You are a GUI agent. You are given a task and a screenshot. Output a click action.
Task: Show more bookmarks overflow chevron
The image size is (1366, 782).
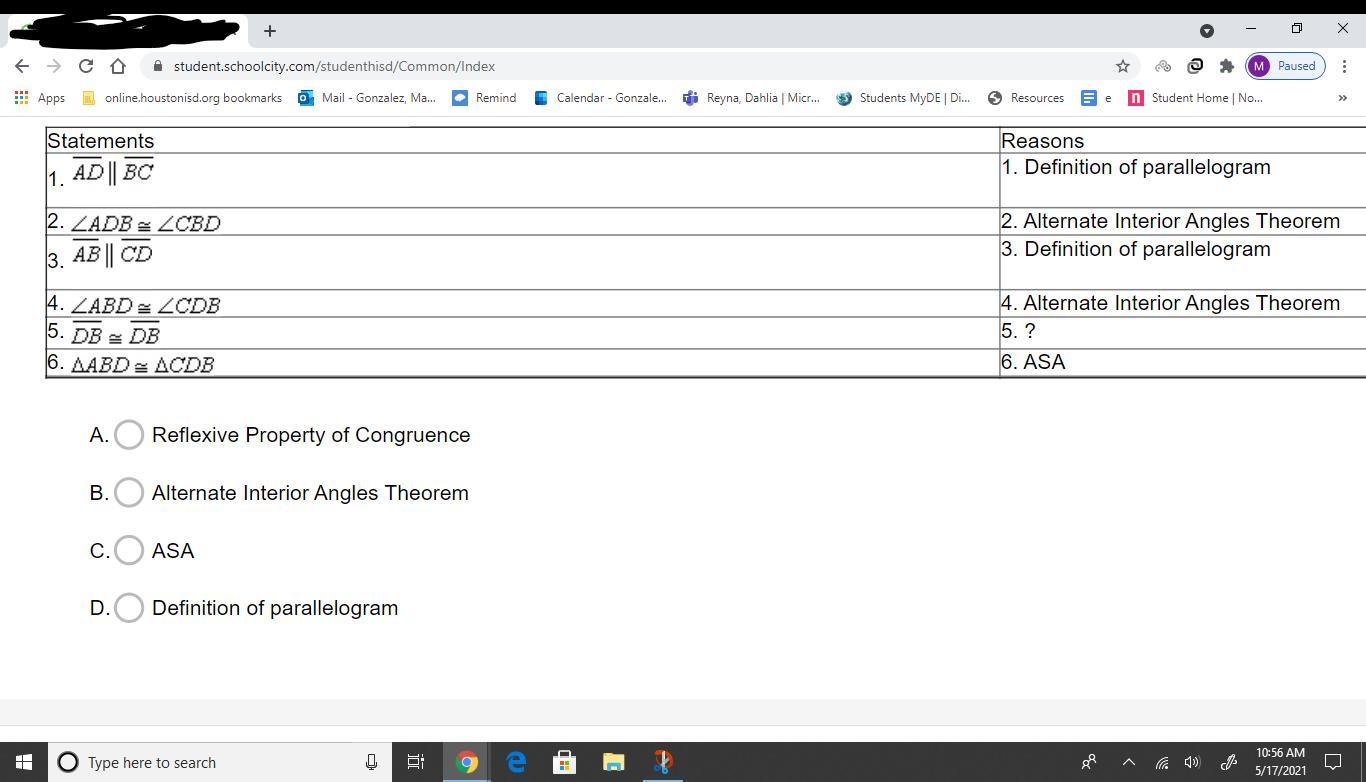click(x=1342, y=98)
